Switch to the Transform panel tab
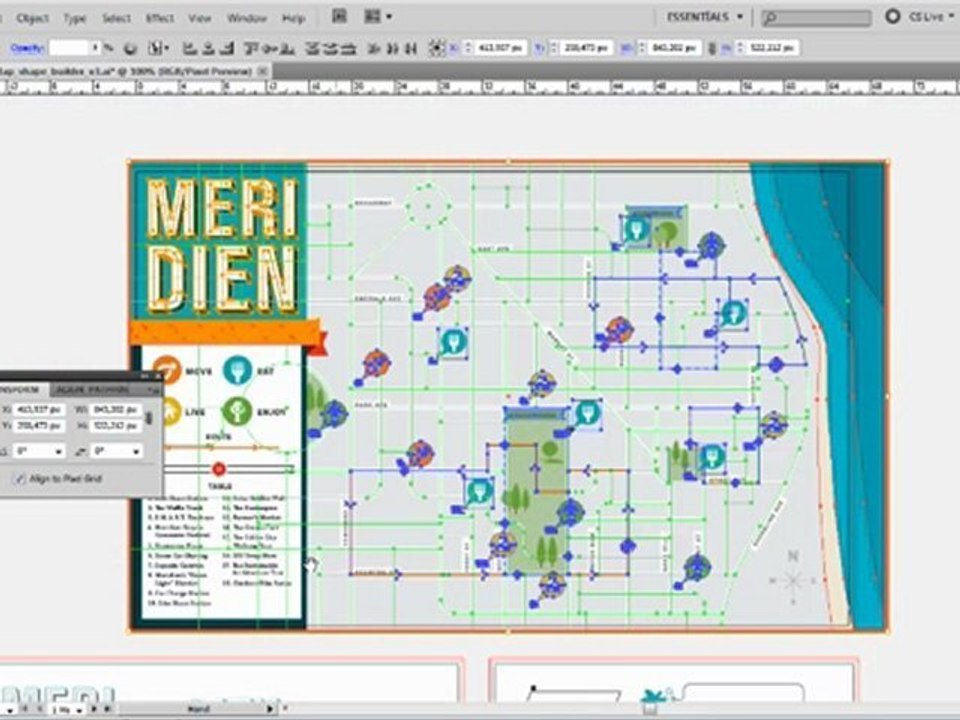 tap(21, 389)
